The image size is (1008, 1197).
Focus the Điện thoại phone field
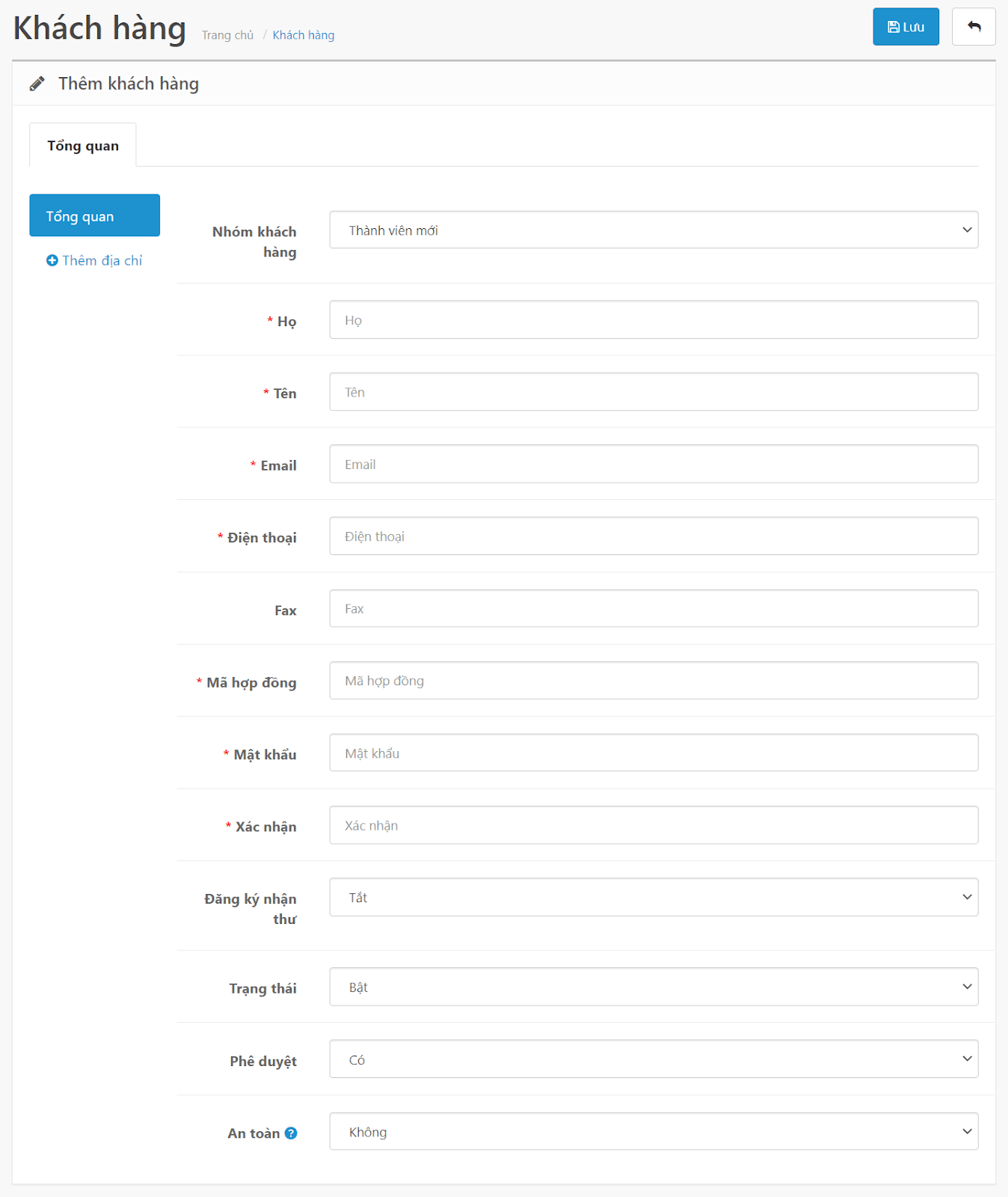653,536
